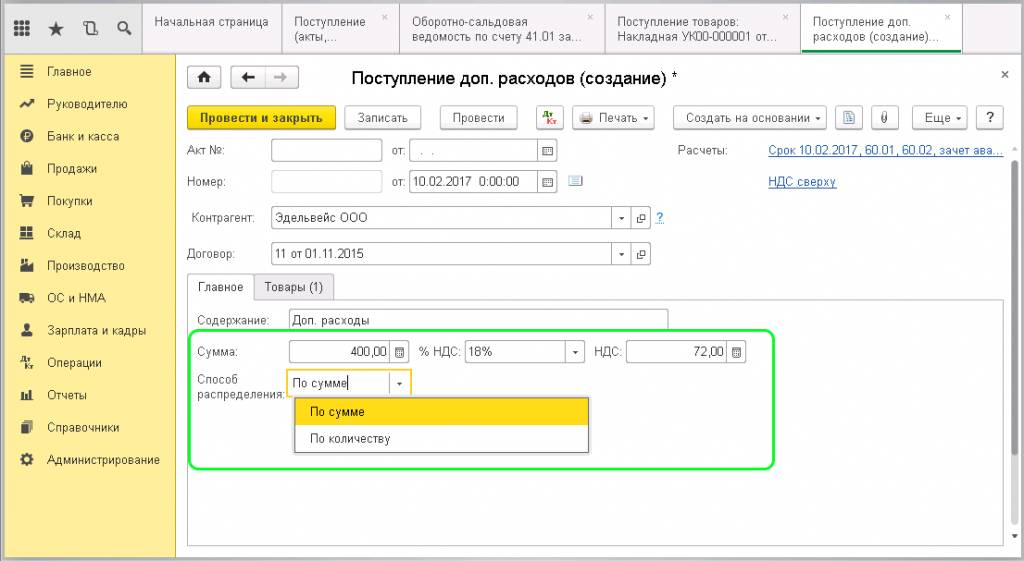Image resolution: width=1024 pixels, height=561 pixels.
Task: Click the comment icon beside document date
Action: tap(575, 181)
